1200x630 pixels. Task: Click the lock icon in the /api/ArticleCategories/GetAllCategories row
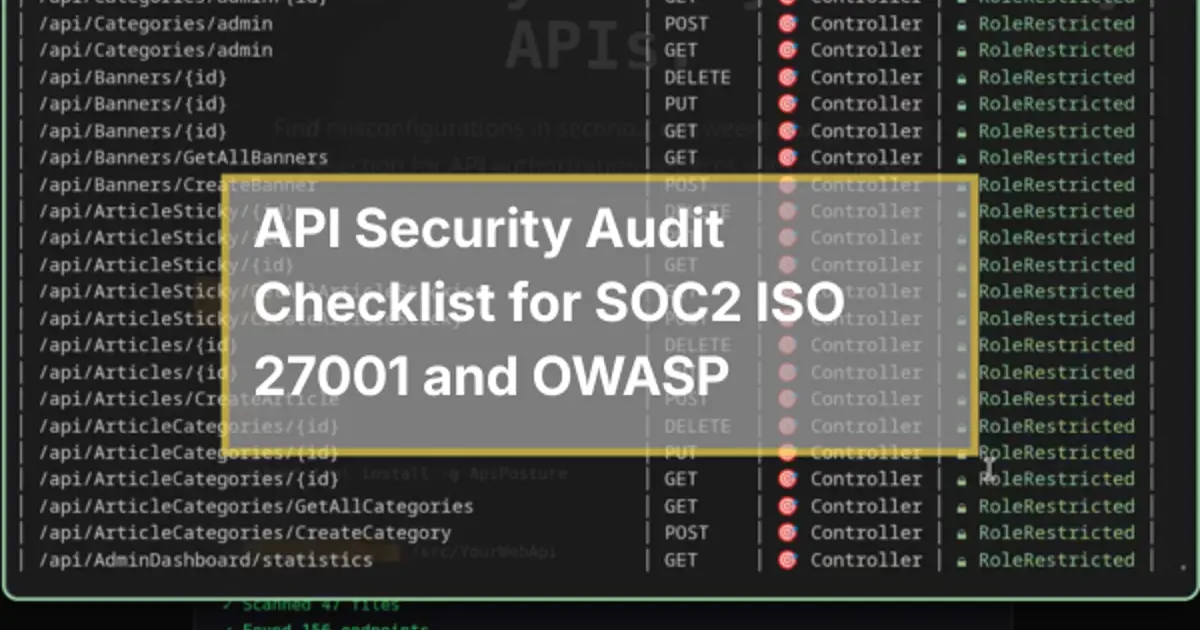[x=961, y=507]
